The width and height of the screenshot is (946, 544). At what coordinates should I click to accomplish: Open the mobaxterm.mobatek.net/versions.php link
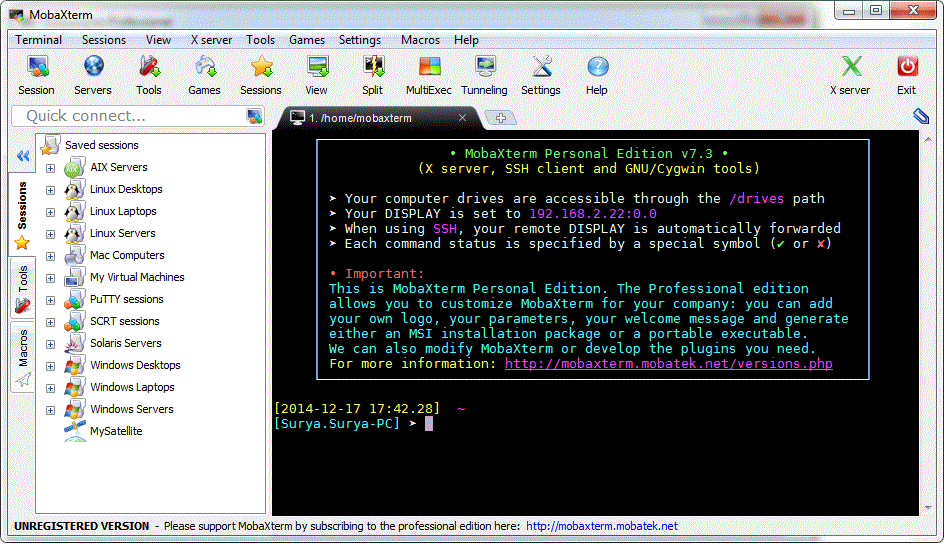[x=668, y=364]
